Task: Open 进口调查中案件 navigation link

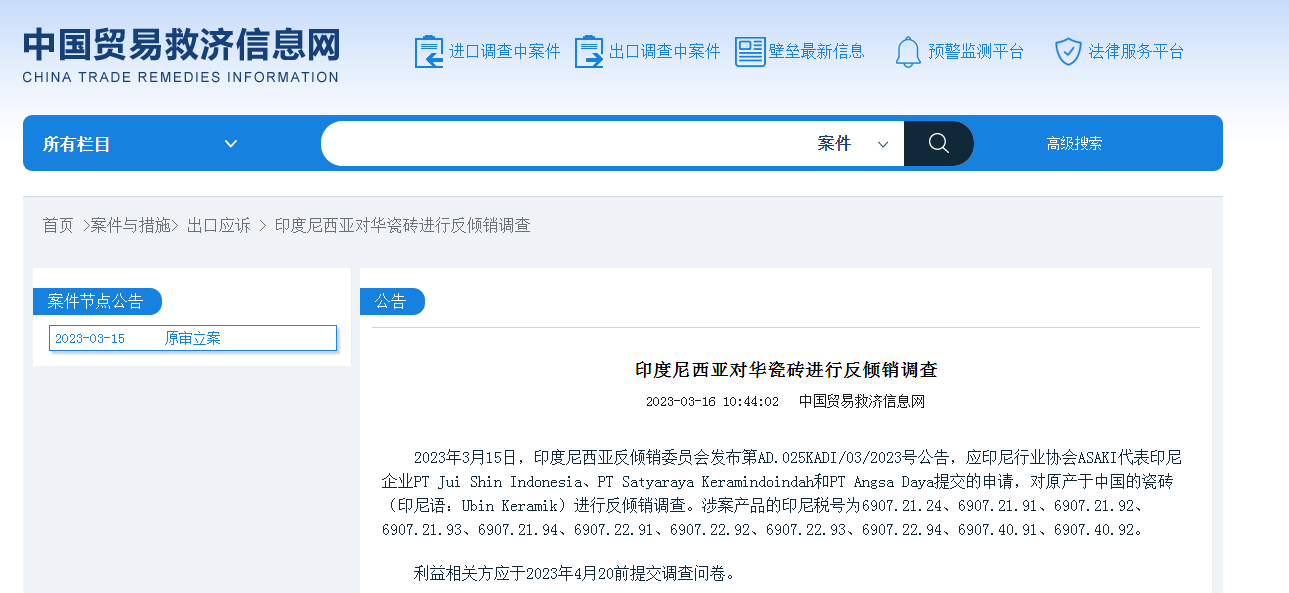Action: 504,52
